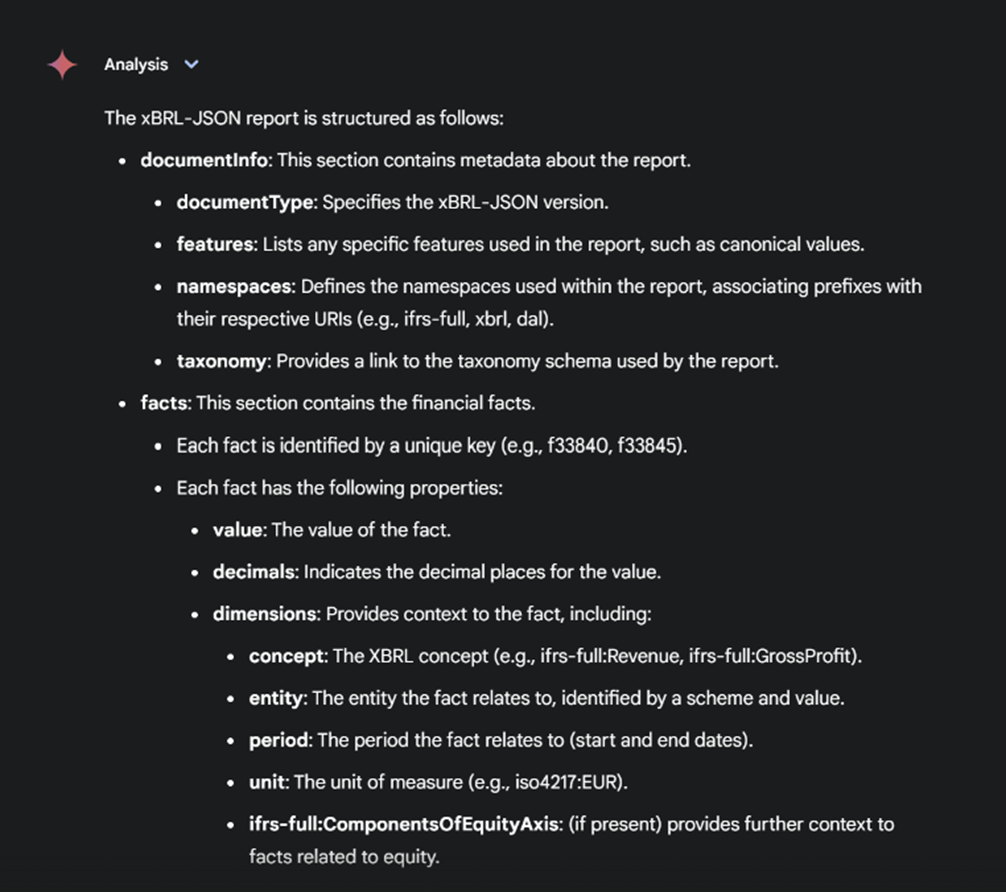The image size is (1006, 892).
Task: Click the bold entity term
Action: (275, 698)
